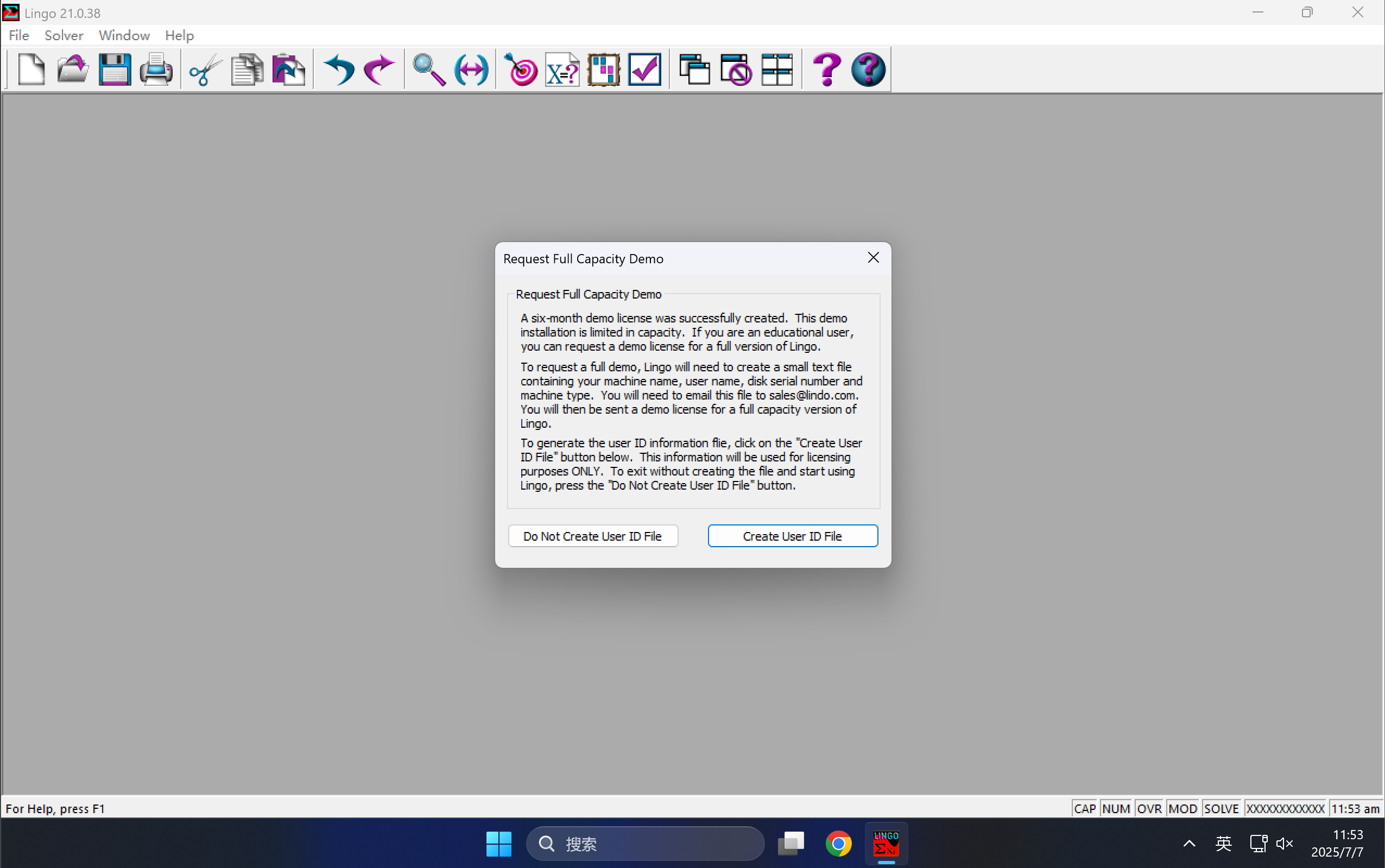This screenshot has height=868, width=1385.
Task: Copy using the duplicate pages icon
Action: [247, 69]
